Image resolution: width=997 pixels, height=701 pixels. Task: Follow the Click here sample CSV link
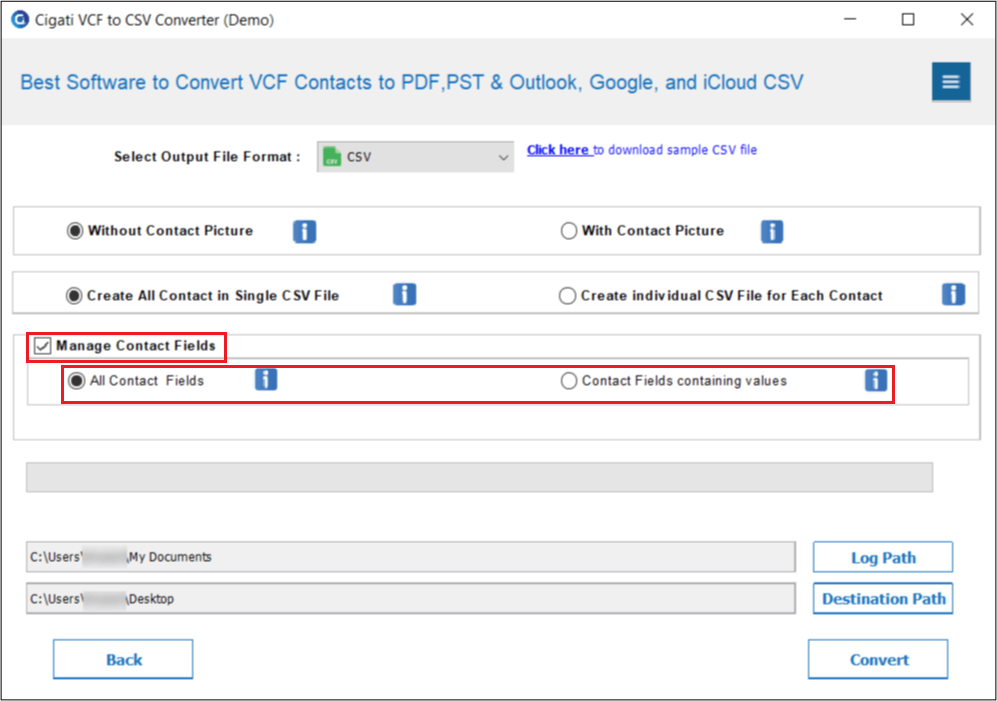click(x=558, y=150)
